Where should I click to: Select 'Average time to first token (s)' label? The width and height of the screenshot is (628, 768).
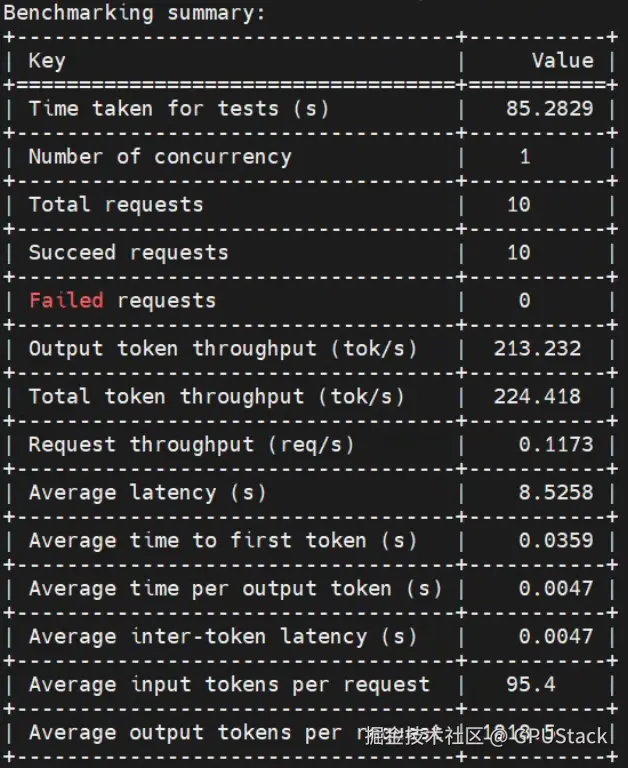[x=222, y=541]
